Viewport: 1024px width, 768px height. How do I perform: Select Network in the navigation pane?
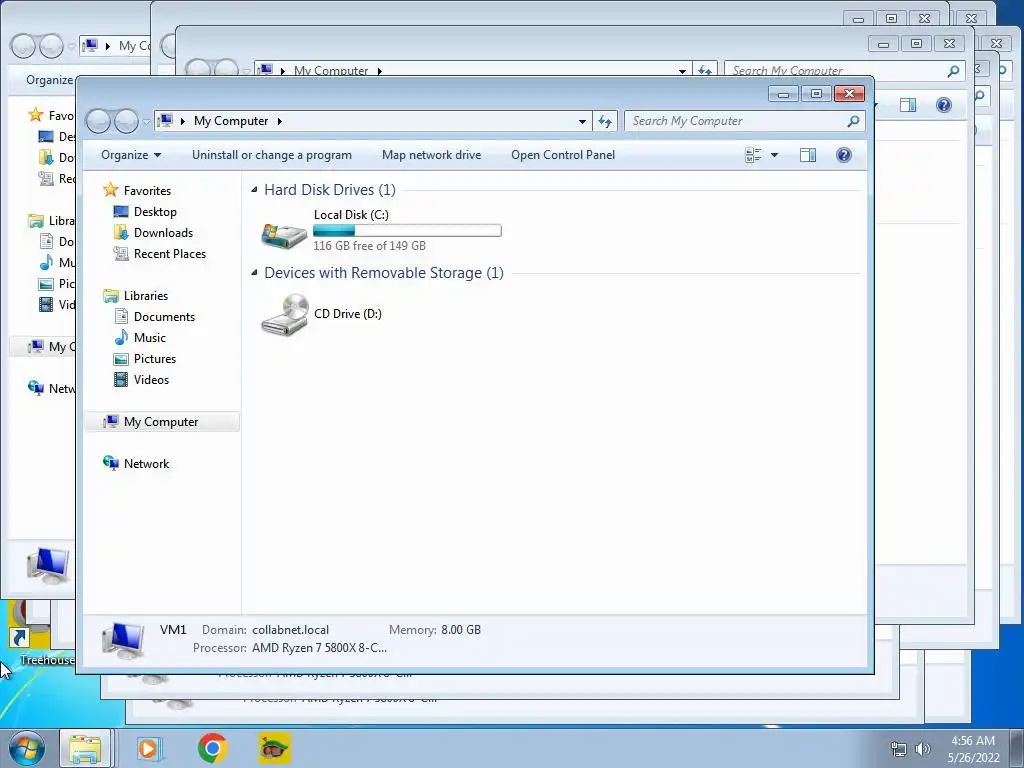pyautogui.click(x=146, y=464)
